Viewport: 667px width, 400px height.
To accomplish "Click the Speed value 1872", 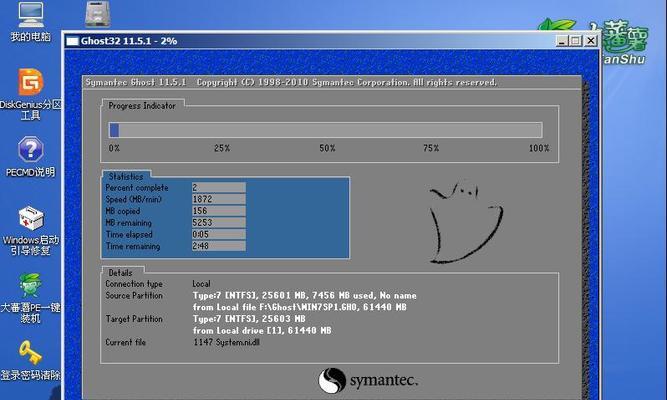I will pos(219,199).
